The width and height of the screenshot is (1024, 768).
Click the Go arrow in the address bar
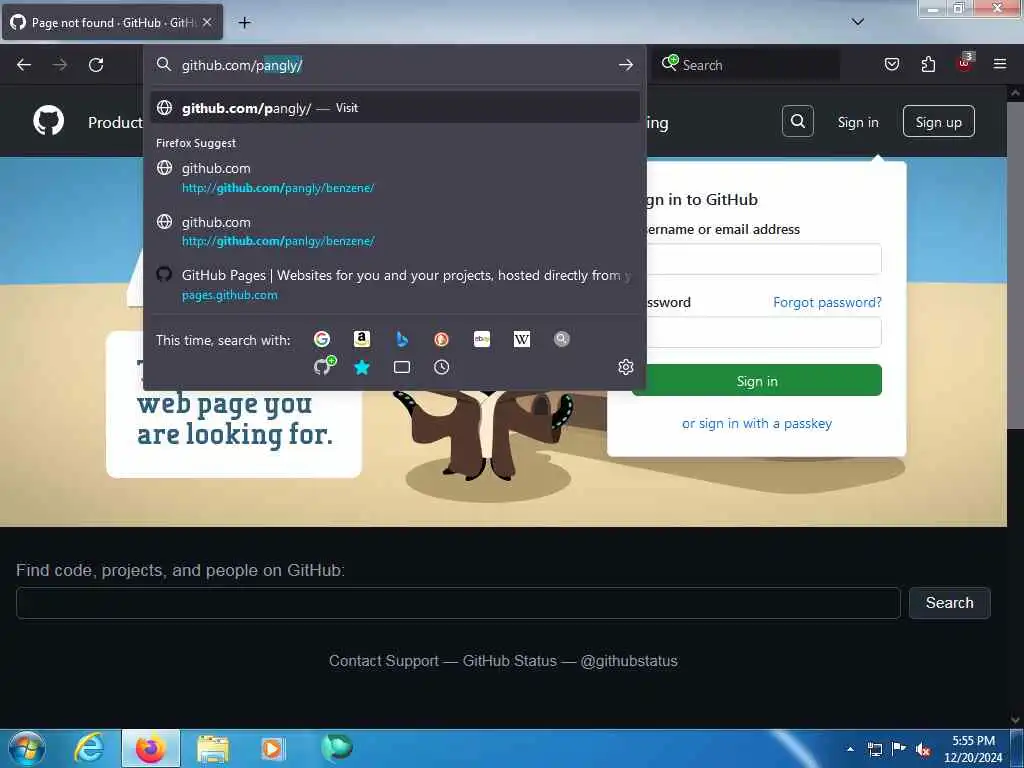coord(626,65)
